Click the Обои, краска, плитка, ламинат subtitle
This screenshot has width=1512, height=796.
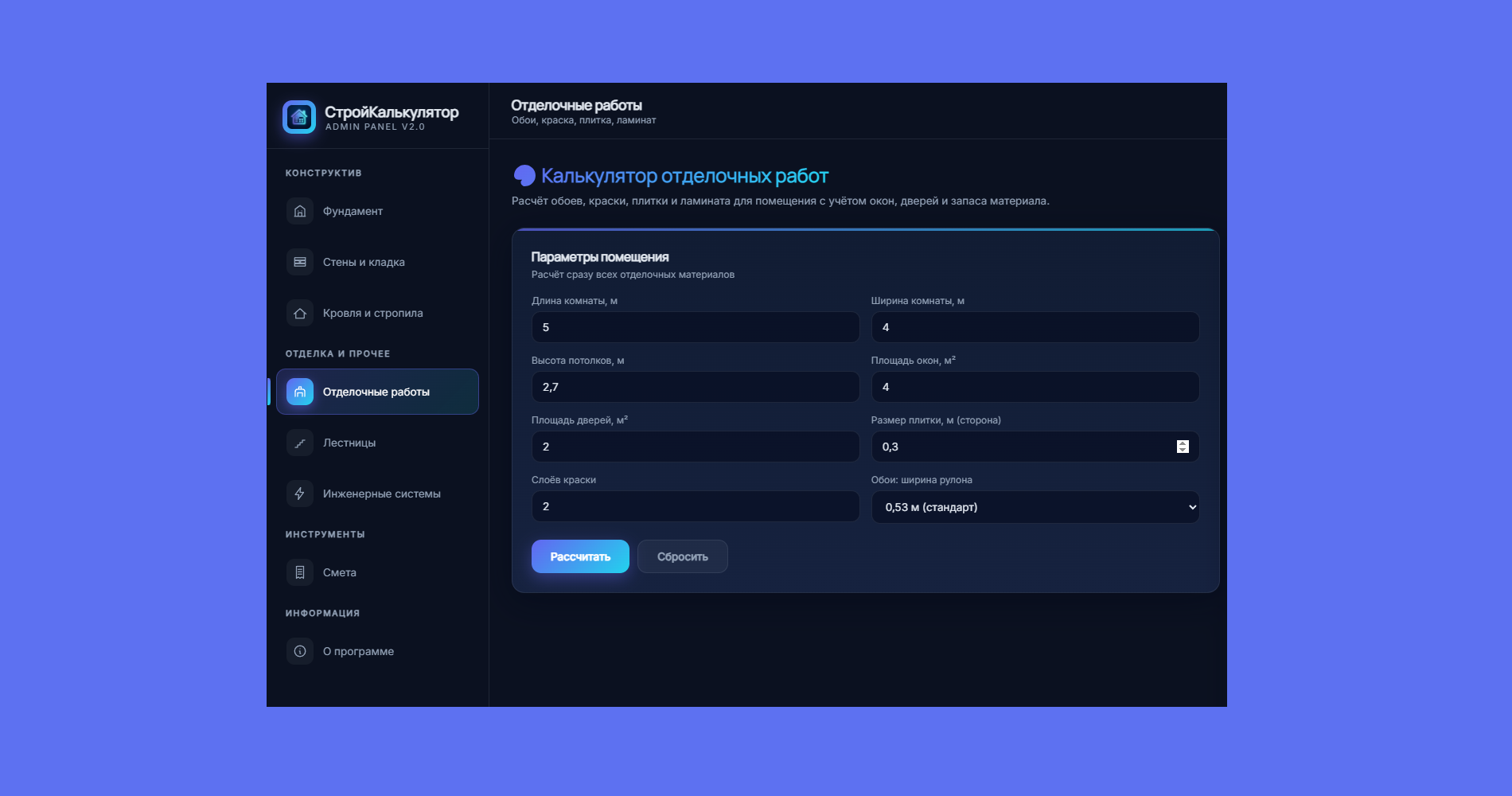[x=584, y=120]
